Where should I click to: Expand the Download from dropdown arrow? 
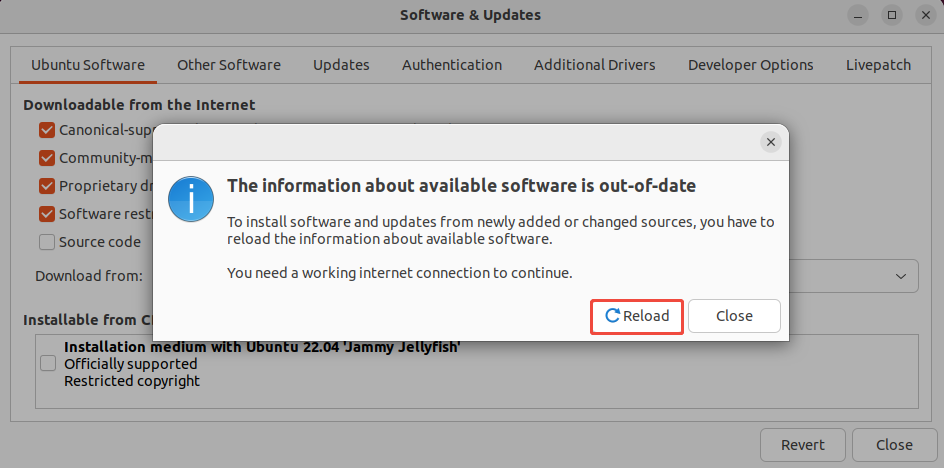point(901,276)
